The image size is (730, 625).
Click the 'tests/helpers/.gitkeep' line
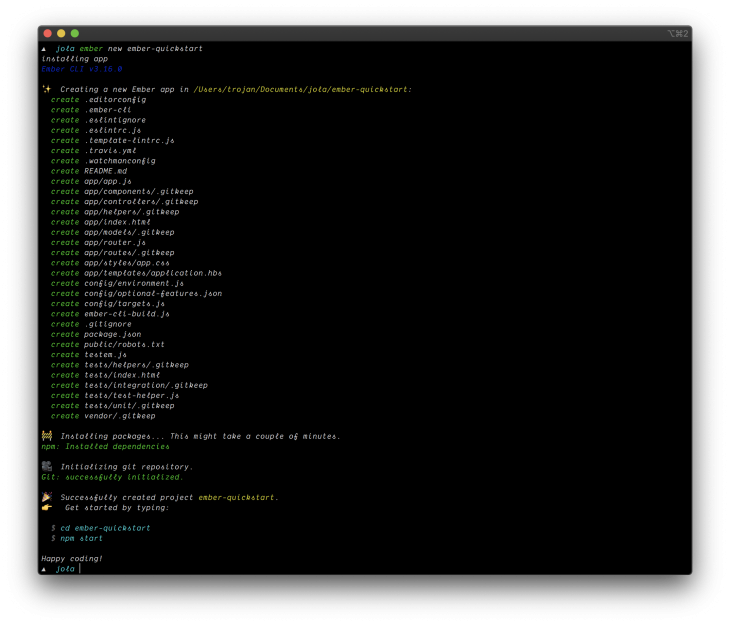(120, 365)
